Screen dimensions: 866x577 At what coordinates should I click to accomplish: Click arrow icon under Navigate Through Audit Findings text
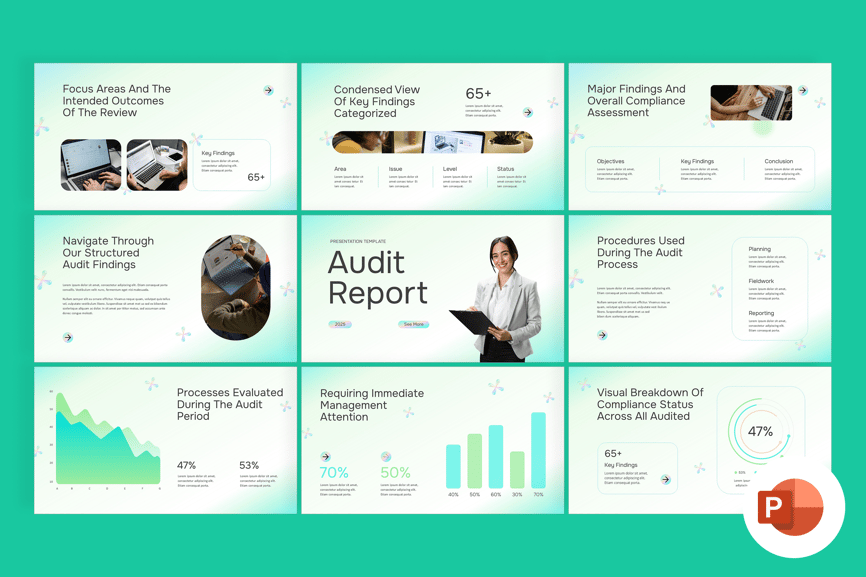tap(68, 338)
